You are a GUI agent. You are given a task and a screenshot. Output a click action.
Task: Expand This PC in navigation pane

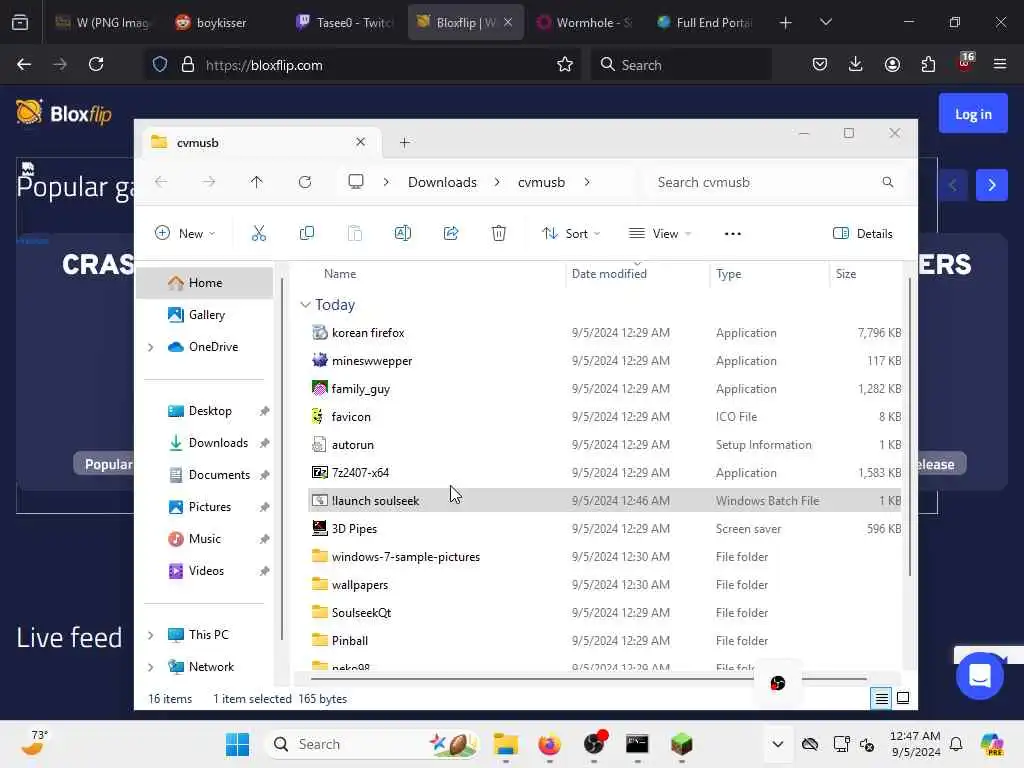[151, 635]
